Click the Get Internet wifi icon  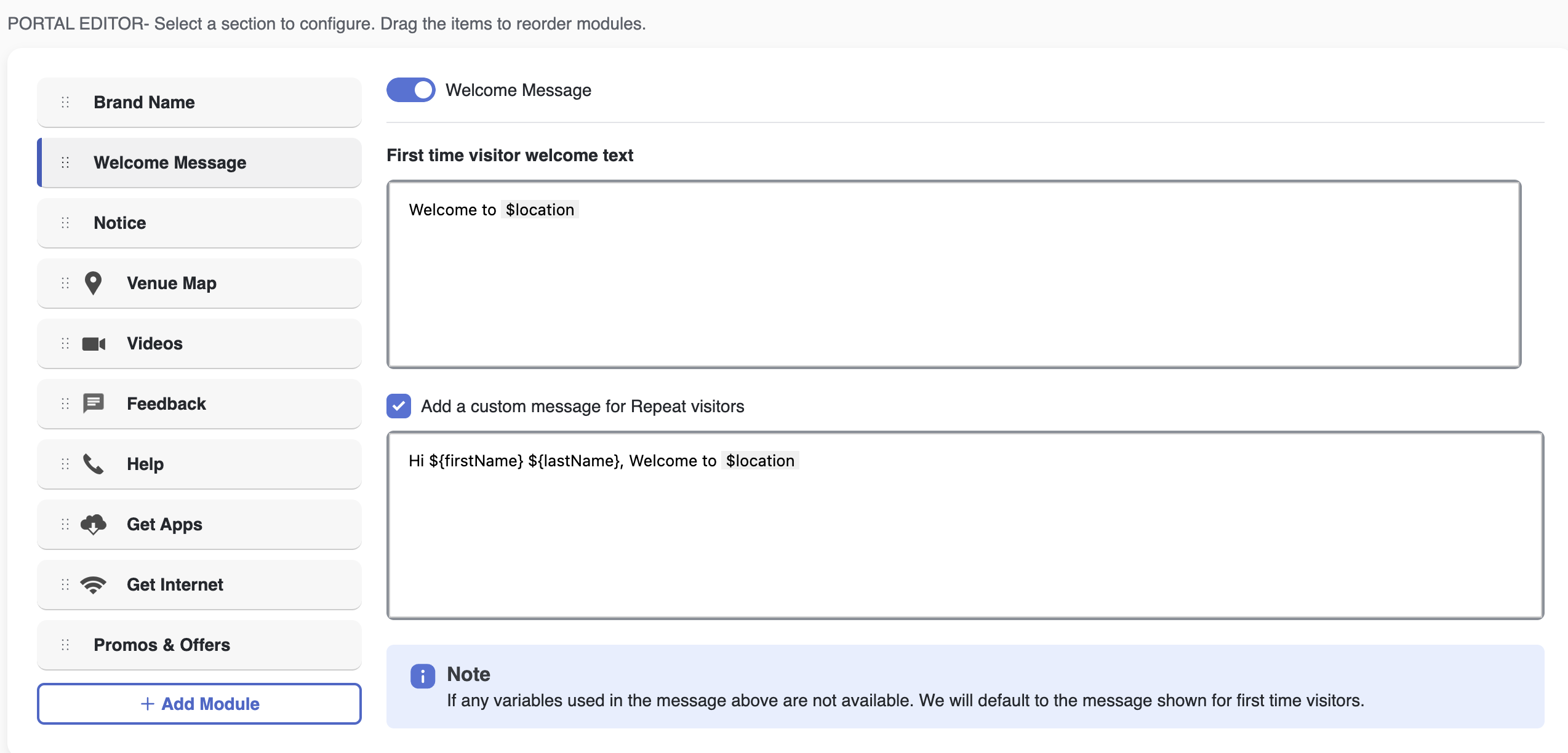pyautogui.click(x=94, y=584)
